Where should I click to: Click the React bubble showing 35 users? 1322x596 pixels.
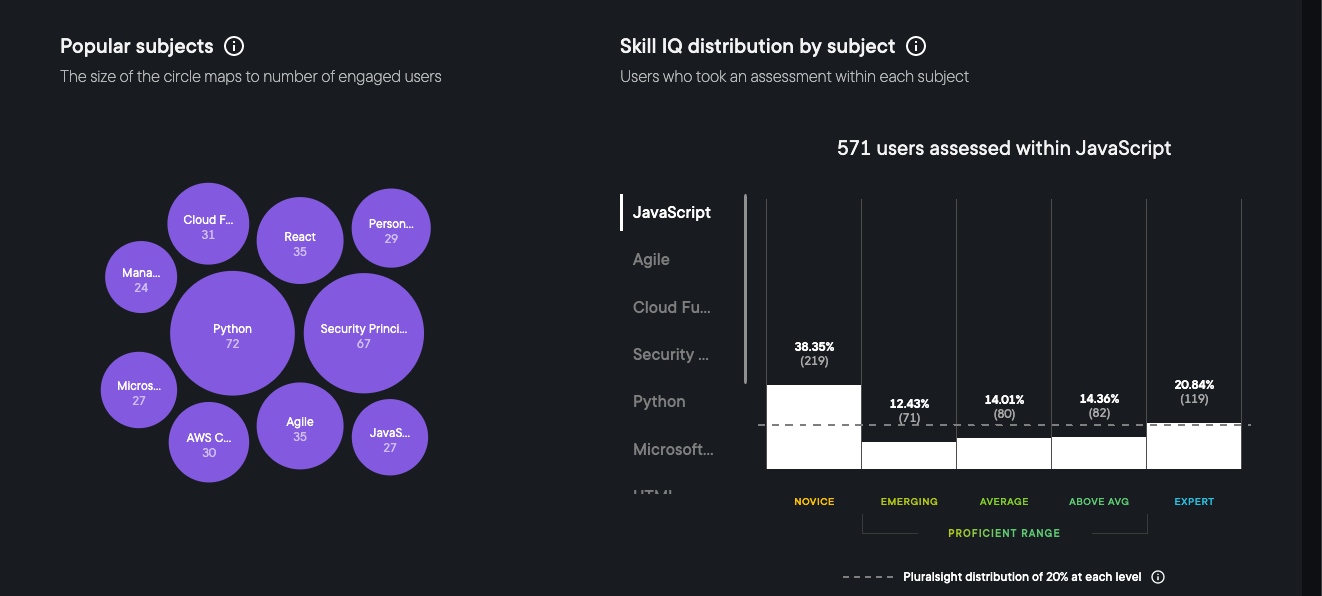coord(300,240)
